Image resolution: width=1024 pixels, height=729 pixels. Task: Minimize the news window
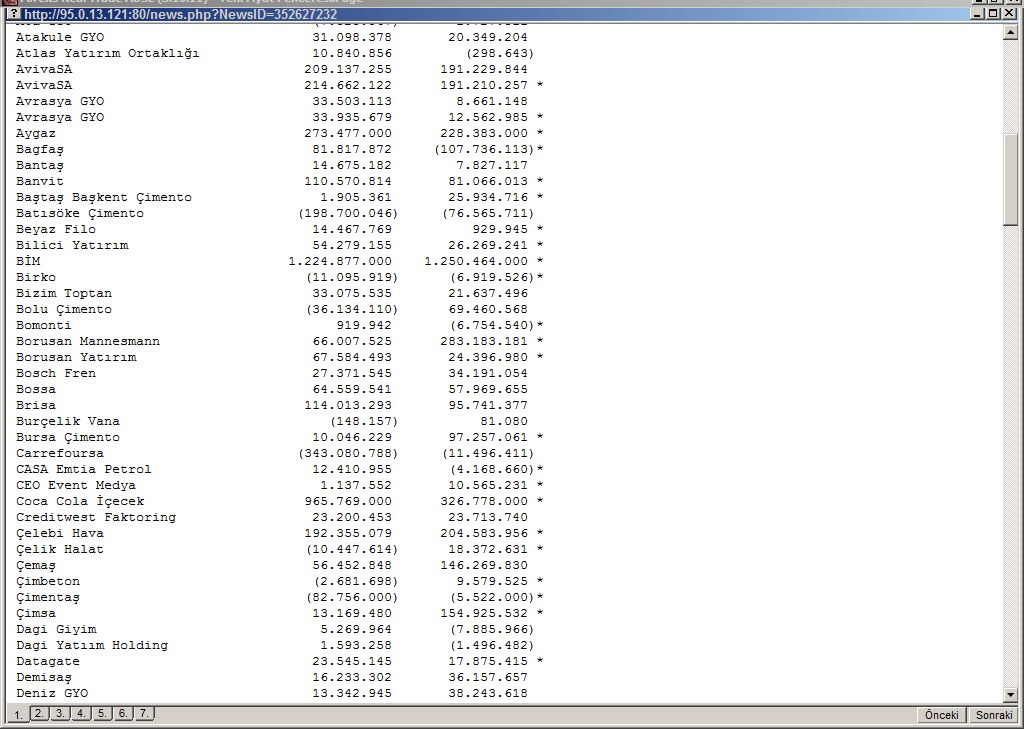978,14
